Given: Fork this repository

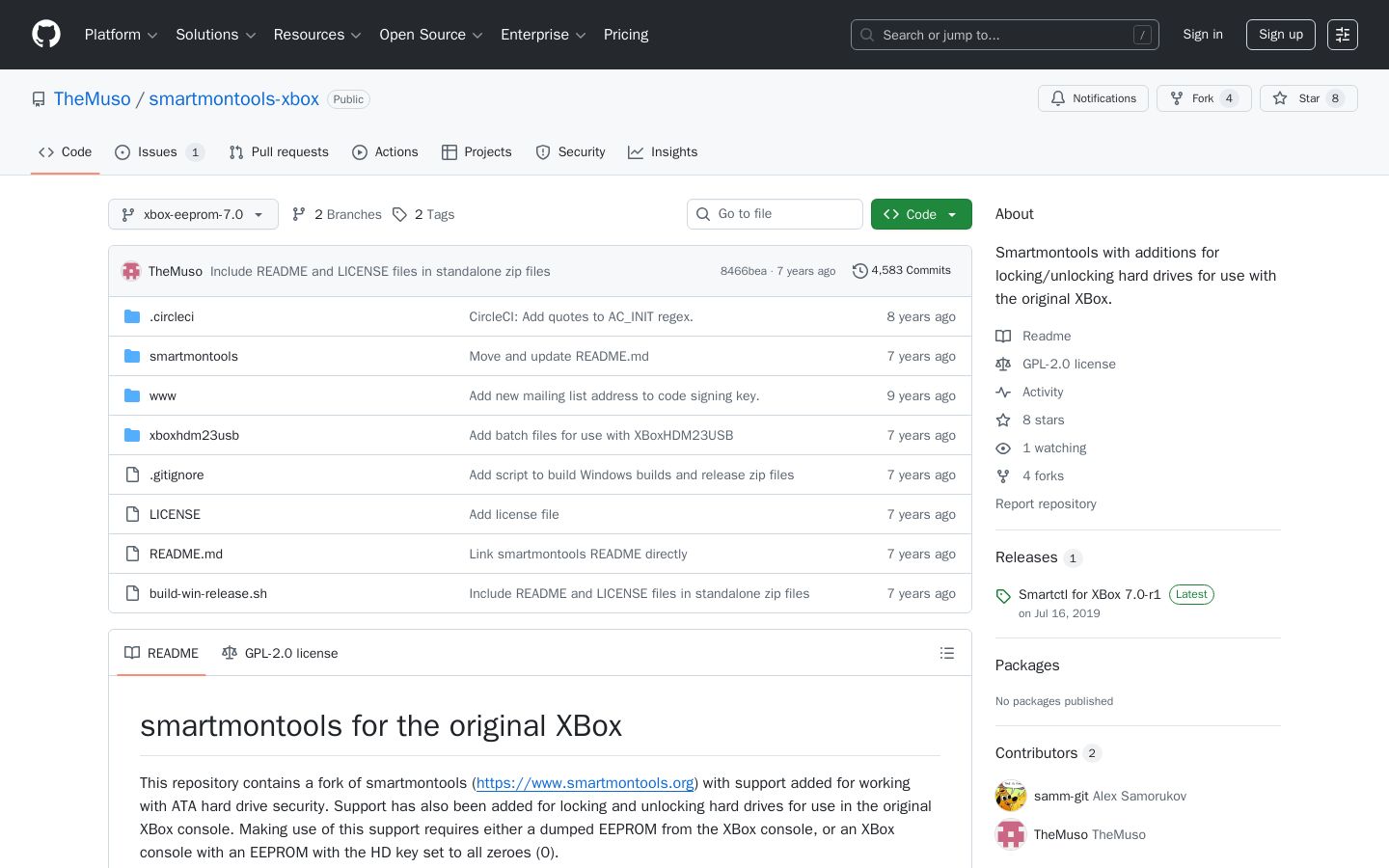Looking at the screenshot, I should [1204, 98].
